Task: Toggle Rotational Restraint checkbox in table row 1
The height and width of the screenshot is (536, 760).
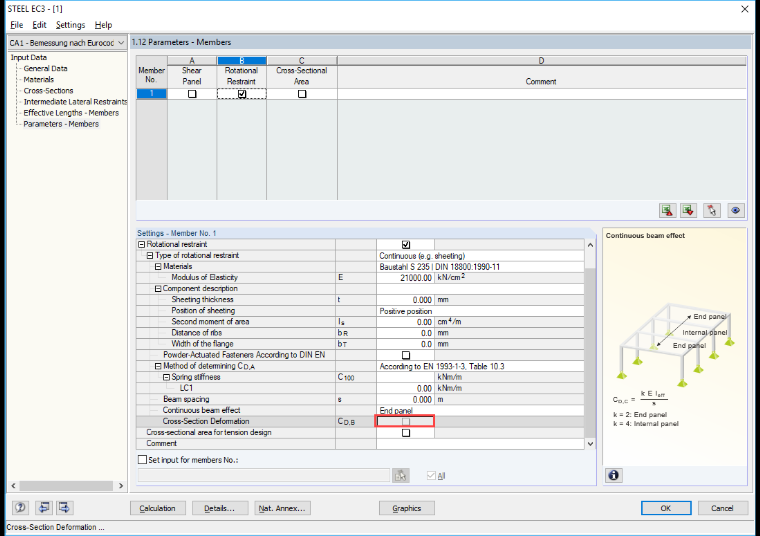Action: tap(242, 94)
